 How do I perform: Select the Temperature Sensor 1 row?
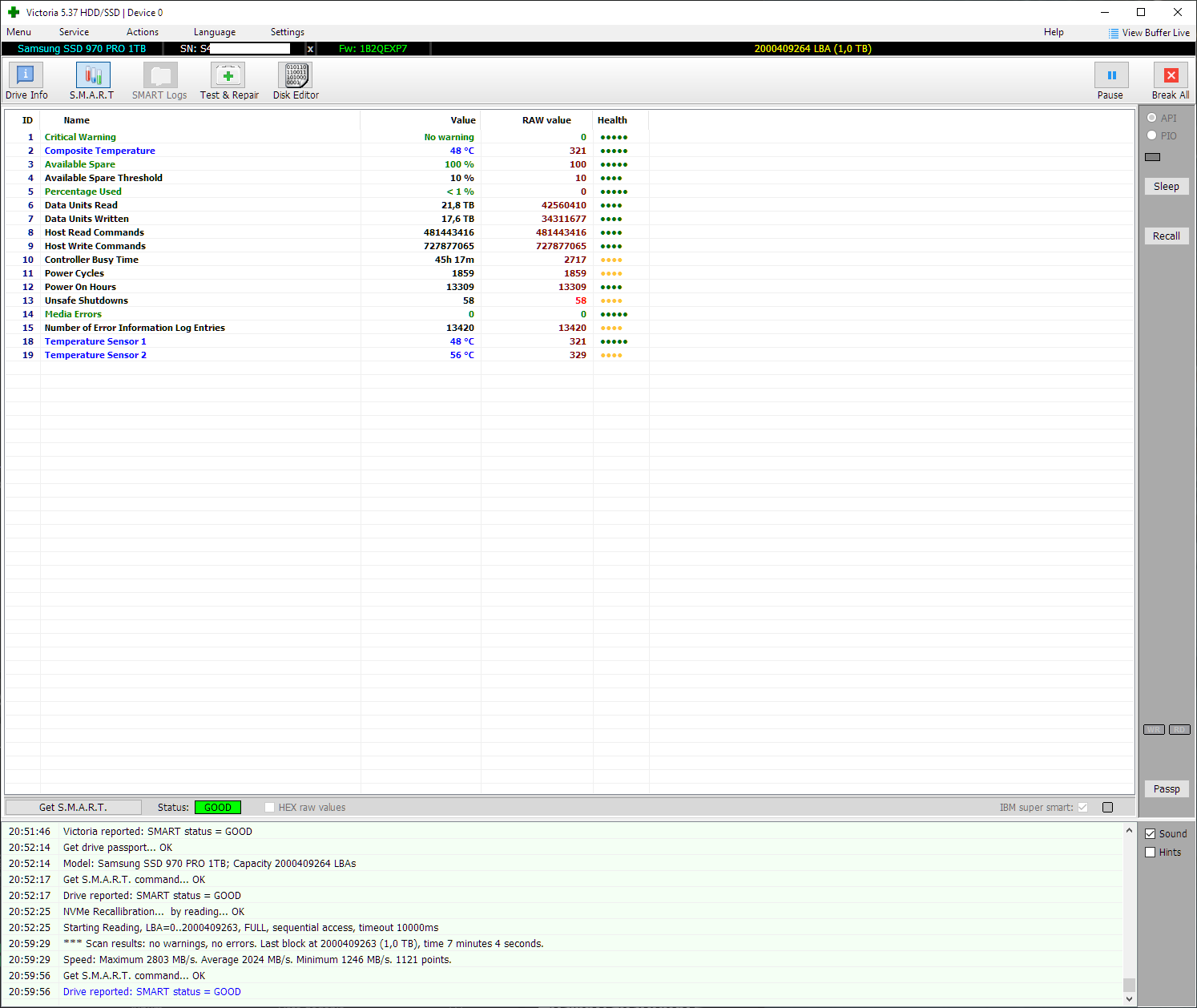tap(569, 341)
